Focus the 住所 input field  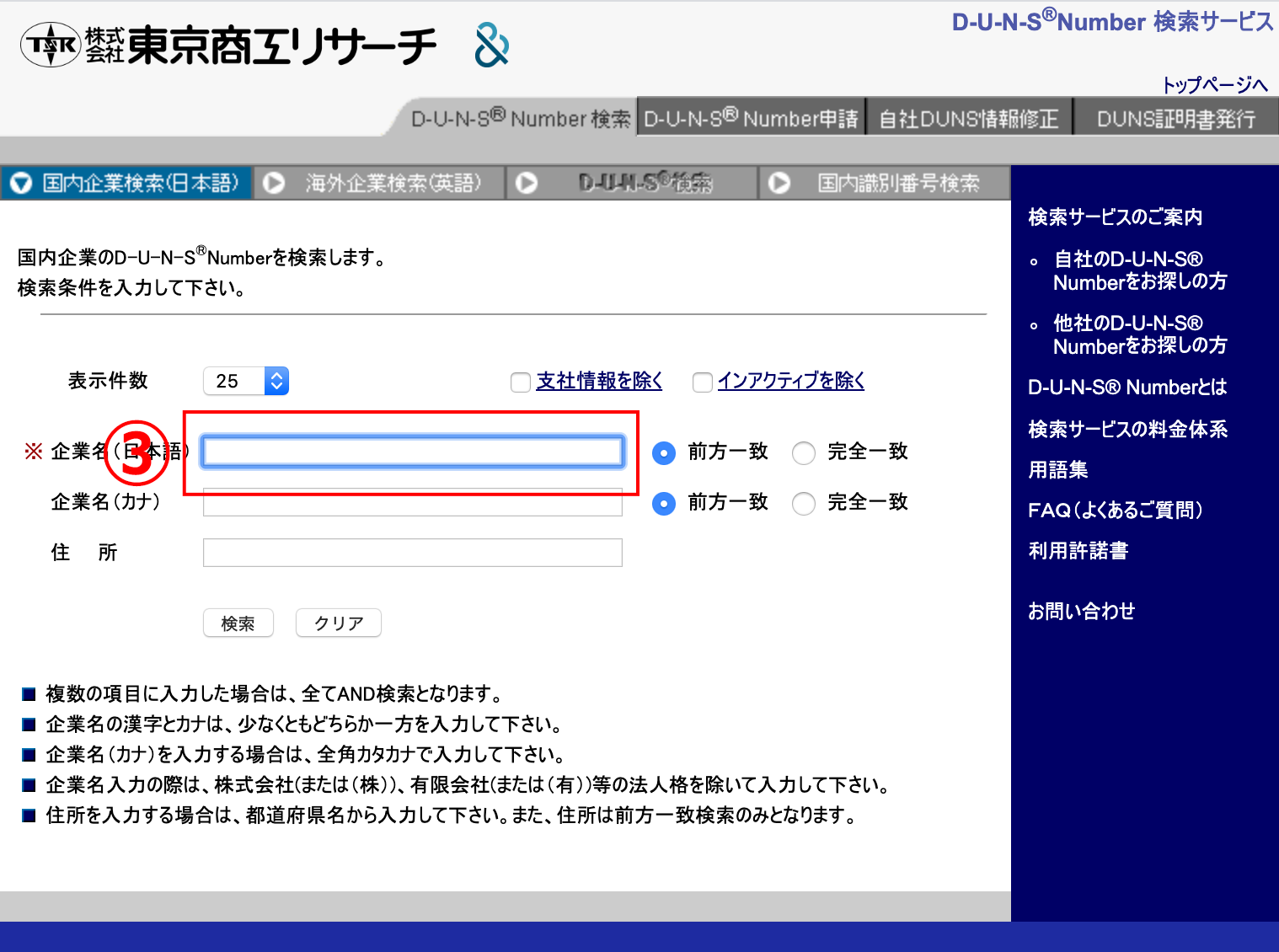(413, 553)
